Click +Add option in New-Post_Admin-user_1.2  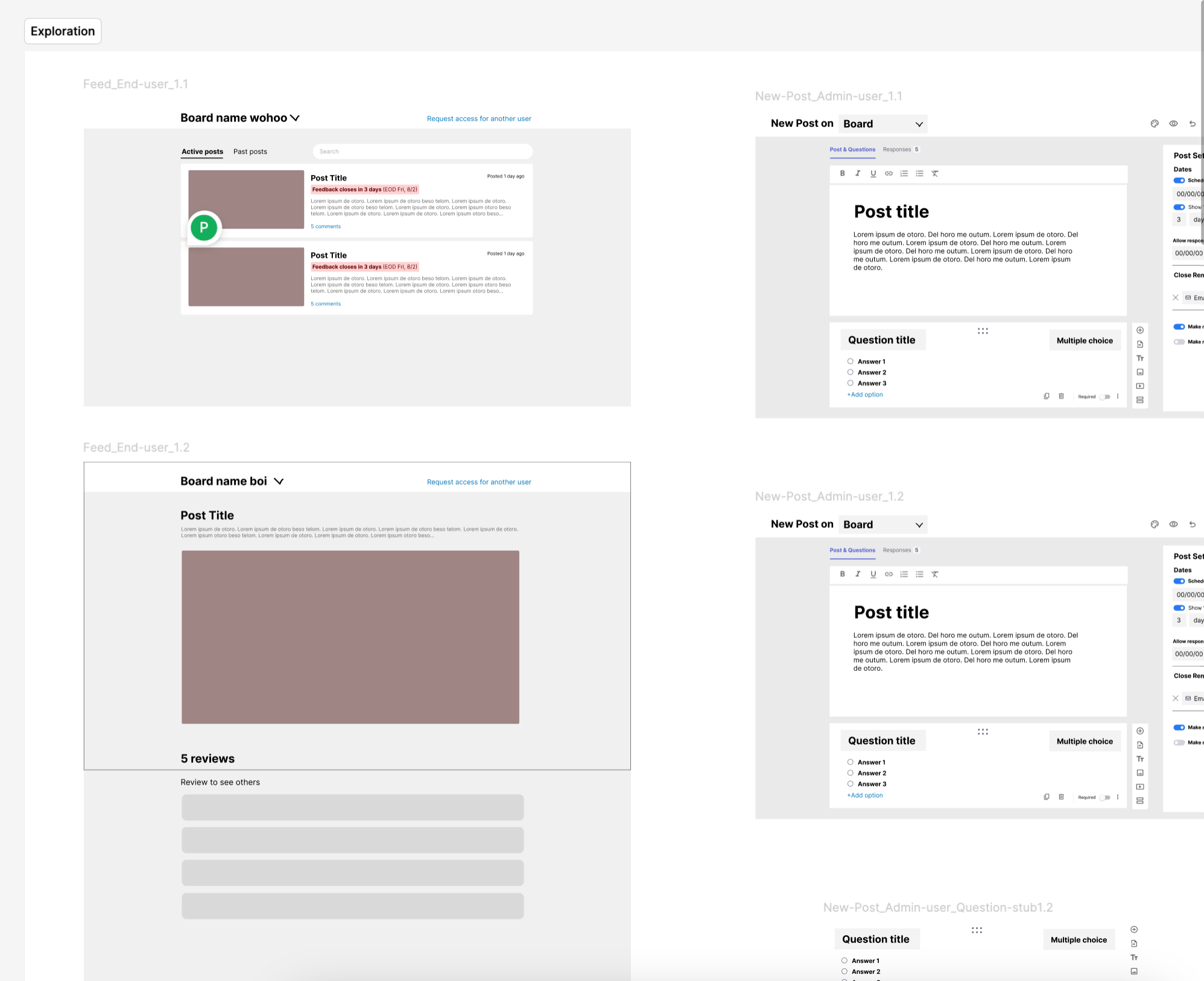coord(865,795)
